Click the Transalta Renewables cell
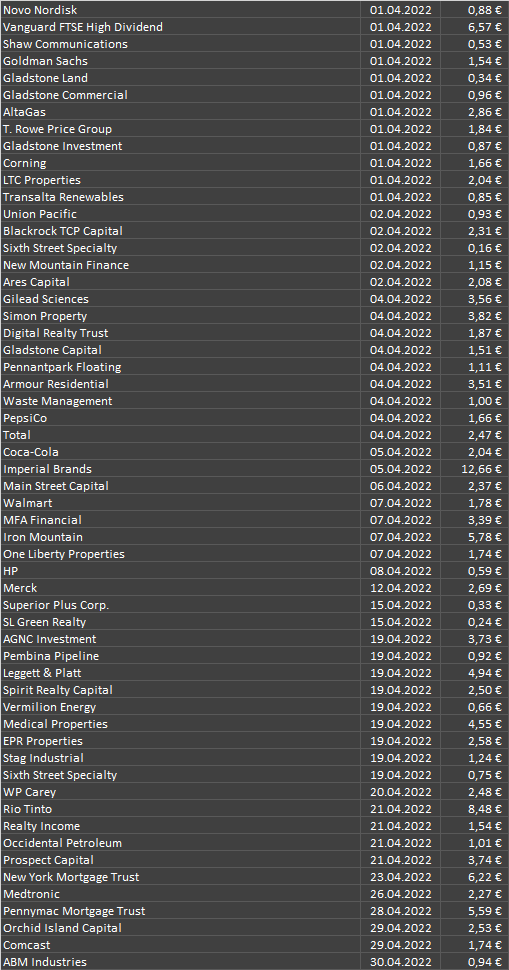Viewport: 509px width, 970px height. pos(181,197)
